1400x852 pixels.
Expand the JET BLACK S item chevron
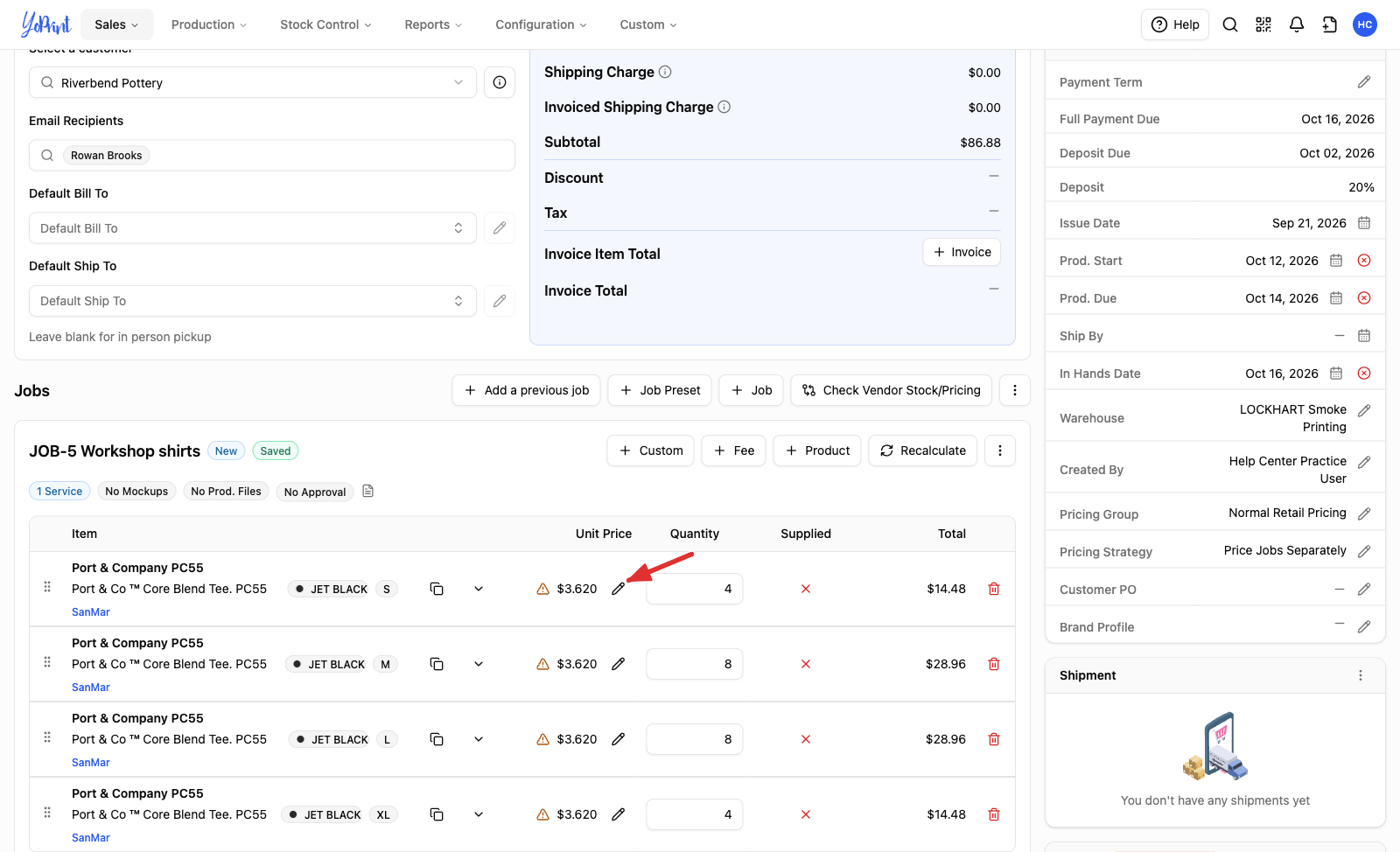[x=479, y=589]
